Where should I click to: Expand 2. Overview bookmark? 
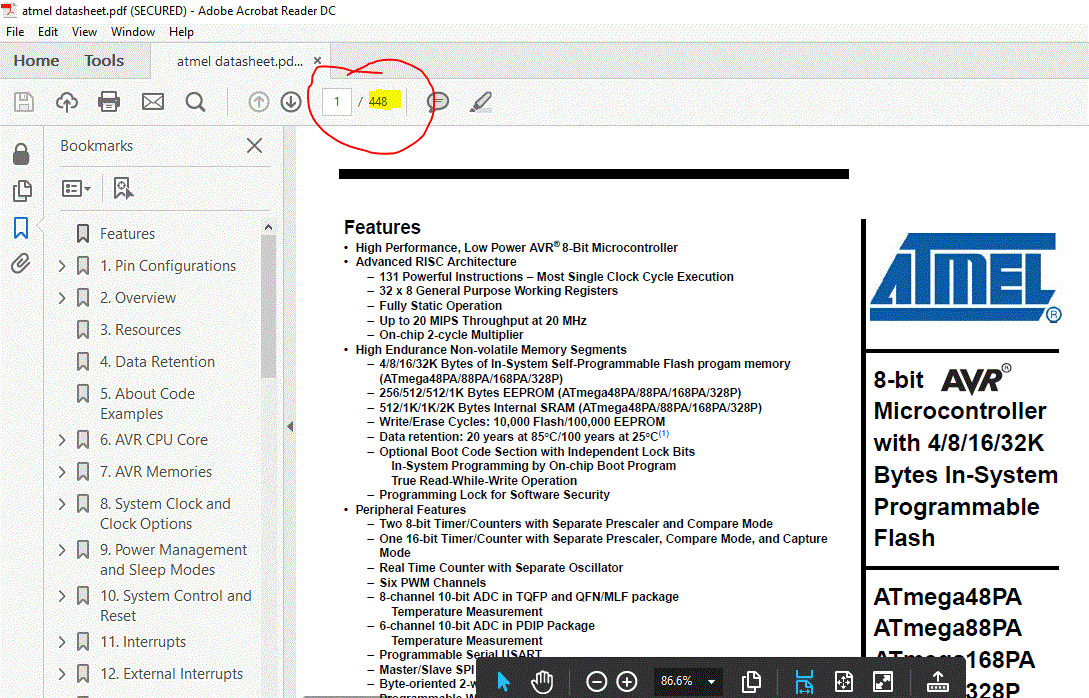pyautogui.click(x=62, y=298)
